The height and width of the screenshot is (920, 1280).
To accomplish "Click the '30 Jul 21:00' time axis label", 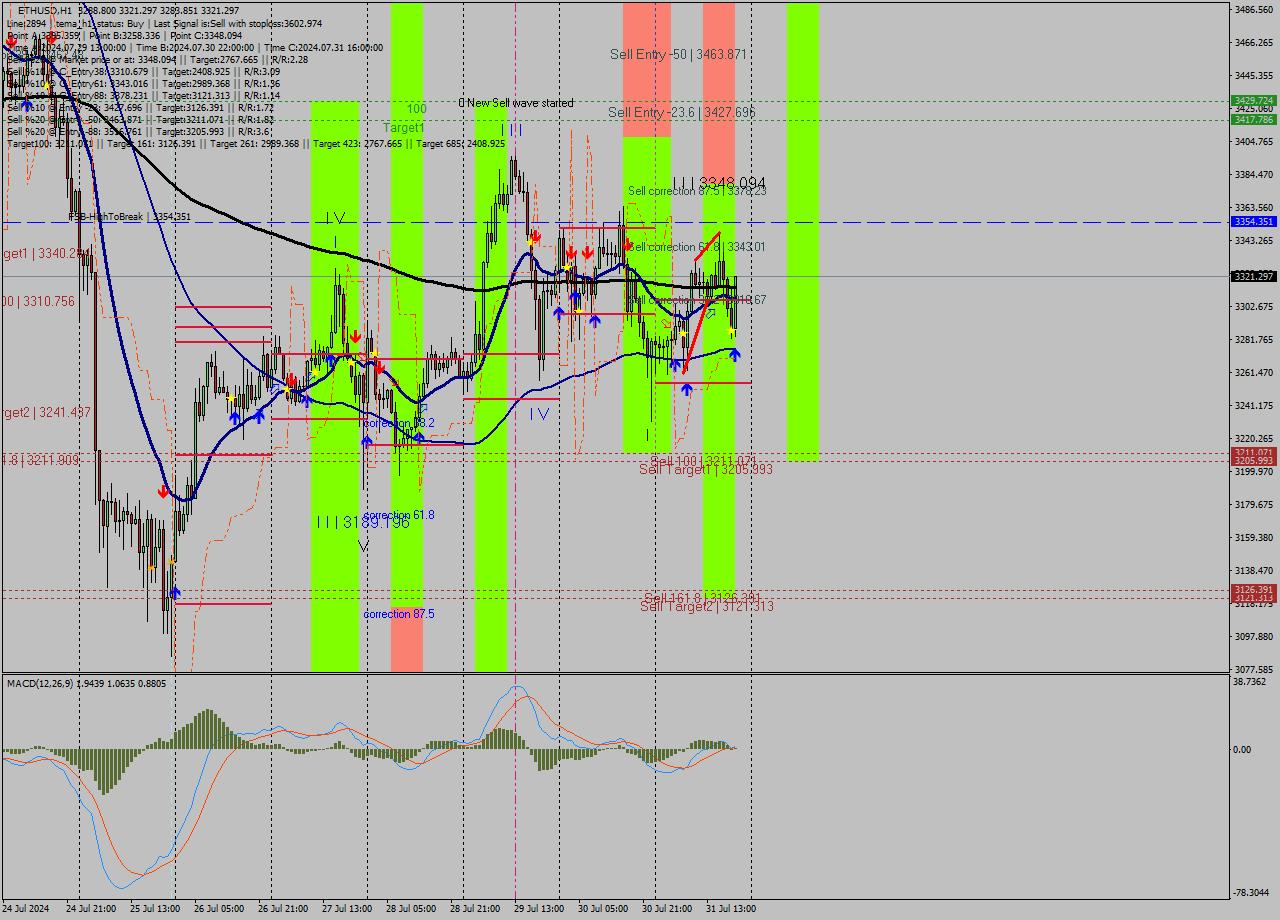I will click(x=667, y=909).
